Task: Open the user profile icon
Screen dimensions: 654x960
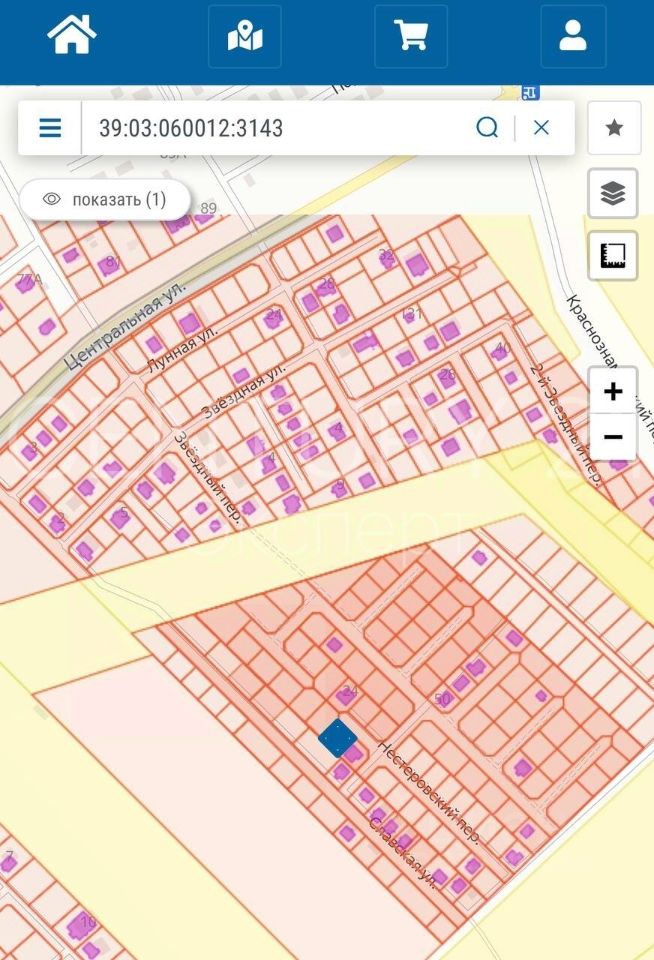Action: (x=573, y=36)
